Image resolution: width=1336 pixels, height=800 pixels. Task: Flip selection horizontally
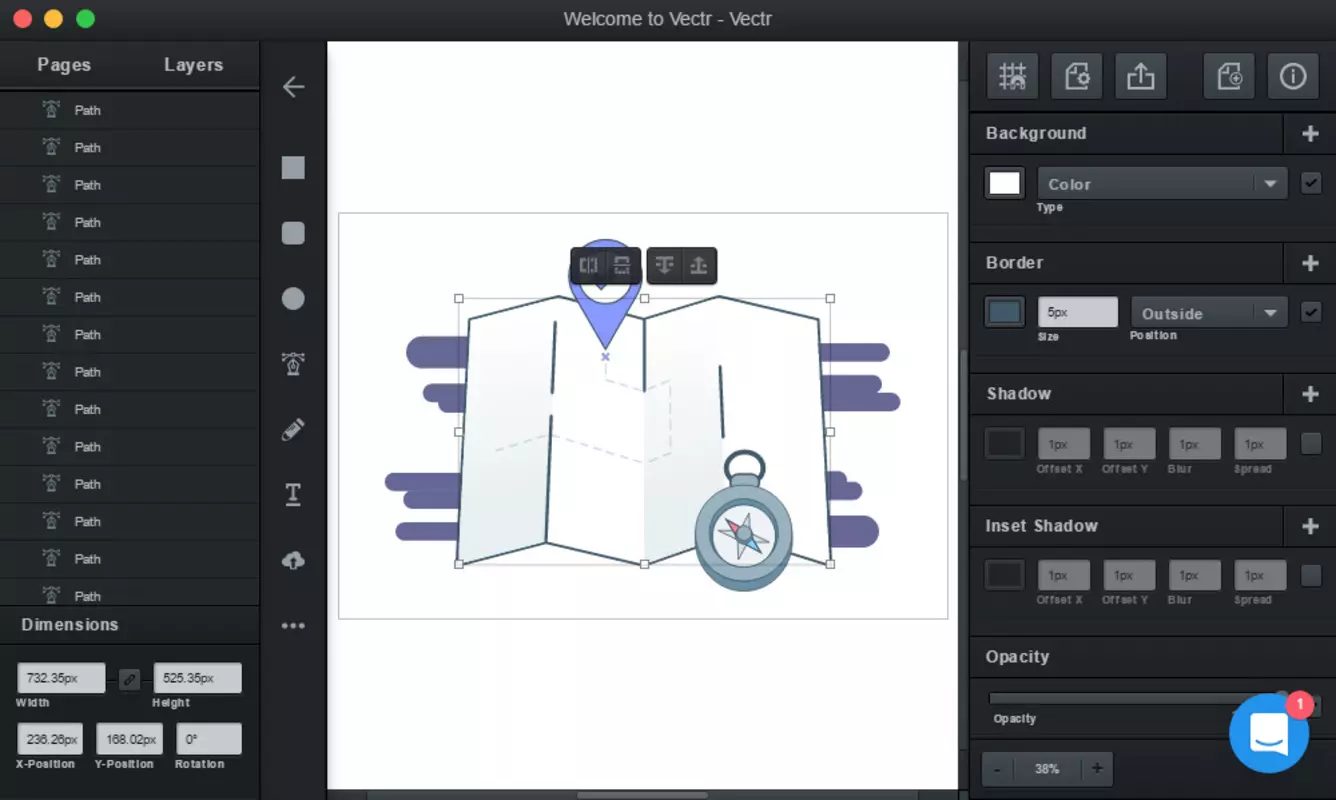(589, 266)
